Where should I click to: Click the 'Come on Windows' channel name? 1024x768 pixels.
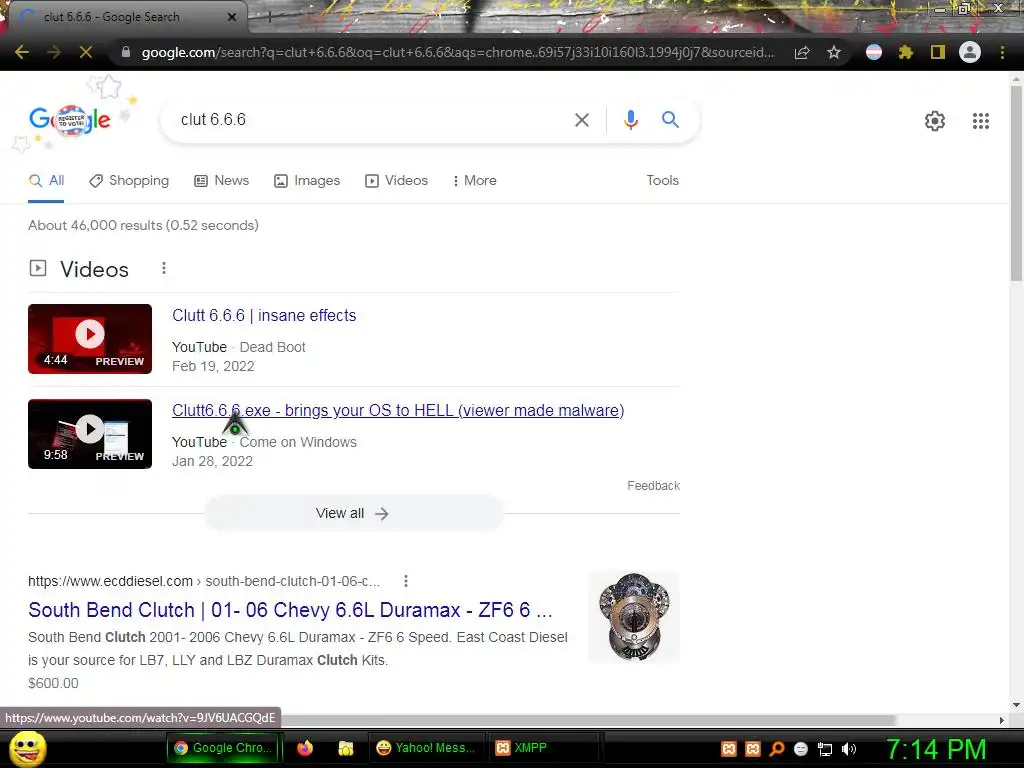(x=298, y=442)
